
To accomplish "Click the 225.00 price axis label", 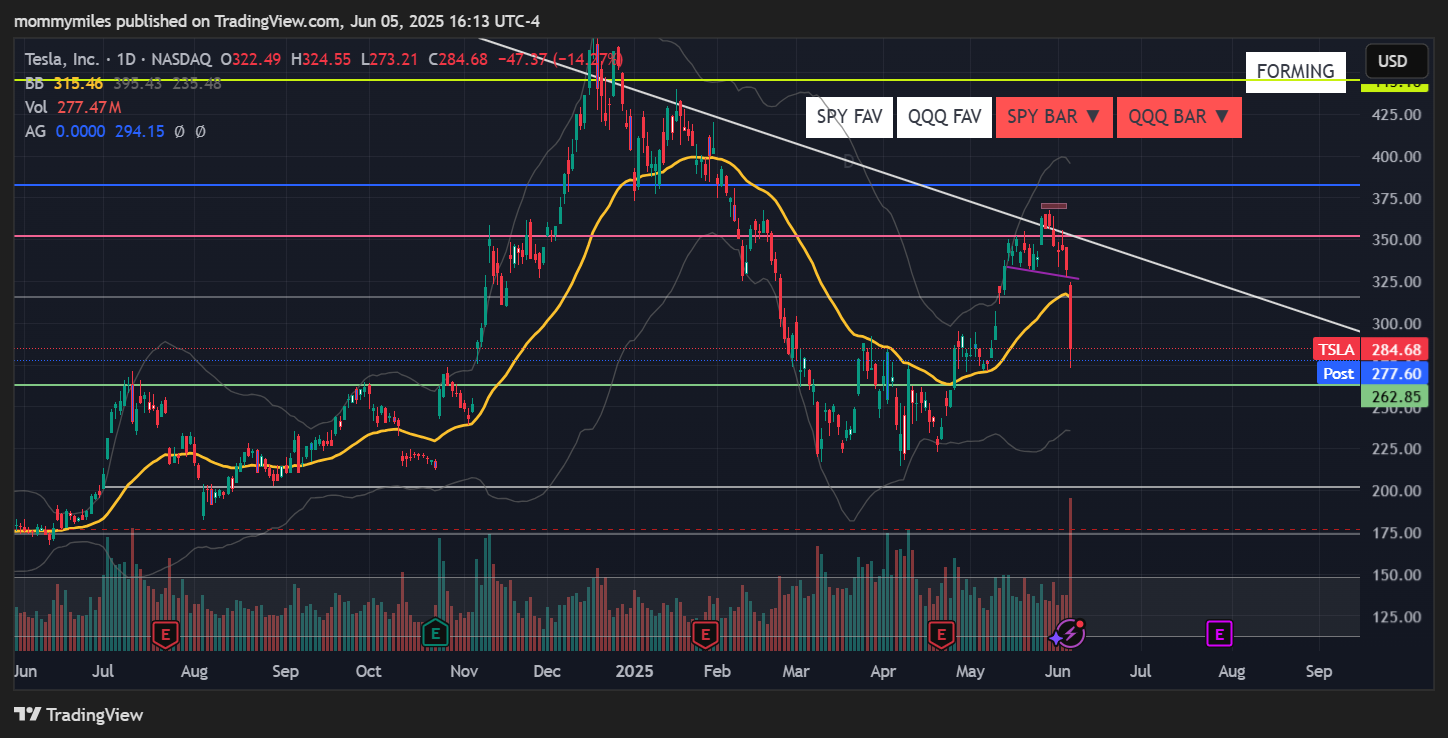I will click(x=1397, y=449).
